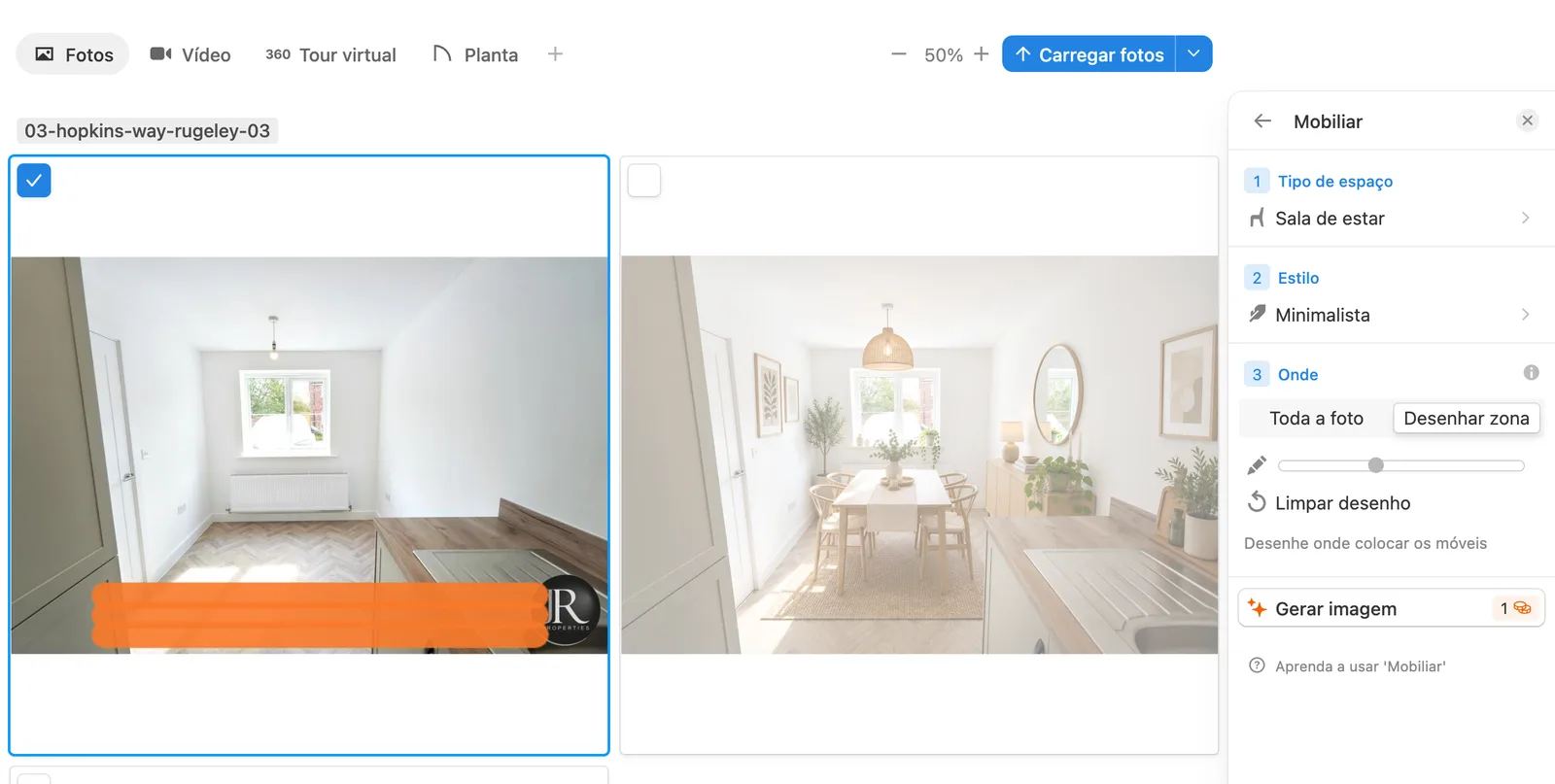Image resolution: width=1555 pixels, height=784 pixels.
Task: Close the Mobiliar panel
Action: tap(1527, 120)
